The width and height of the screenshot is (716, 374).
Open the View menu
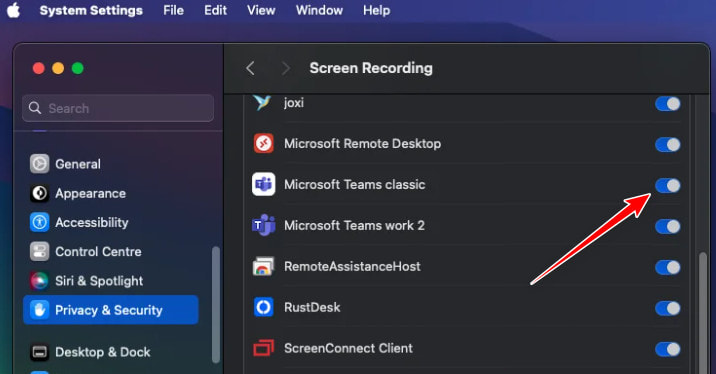(x=261, y=10)
